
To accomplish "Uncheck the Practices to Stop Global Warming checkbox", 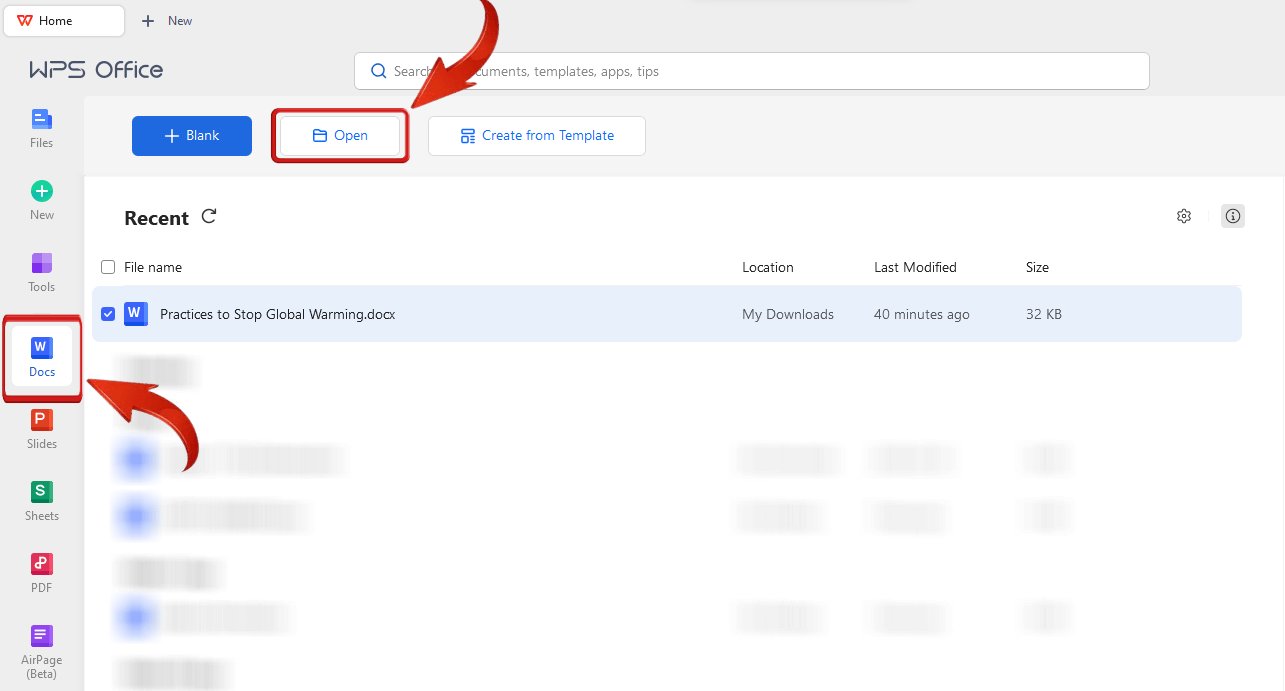I will (108, 314).
